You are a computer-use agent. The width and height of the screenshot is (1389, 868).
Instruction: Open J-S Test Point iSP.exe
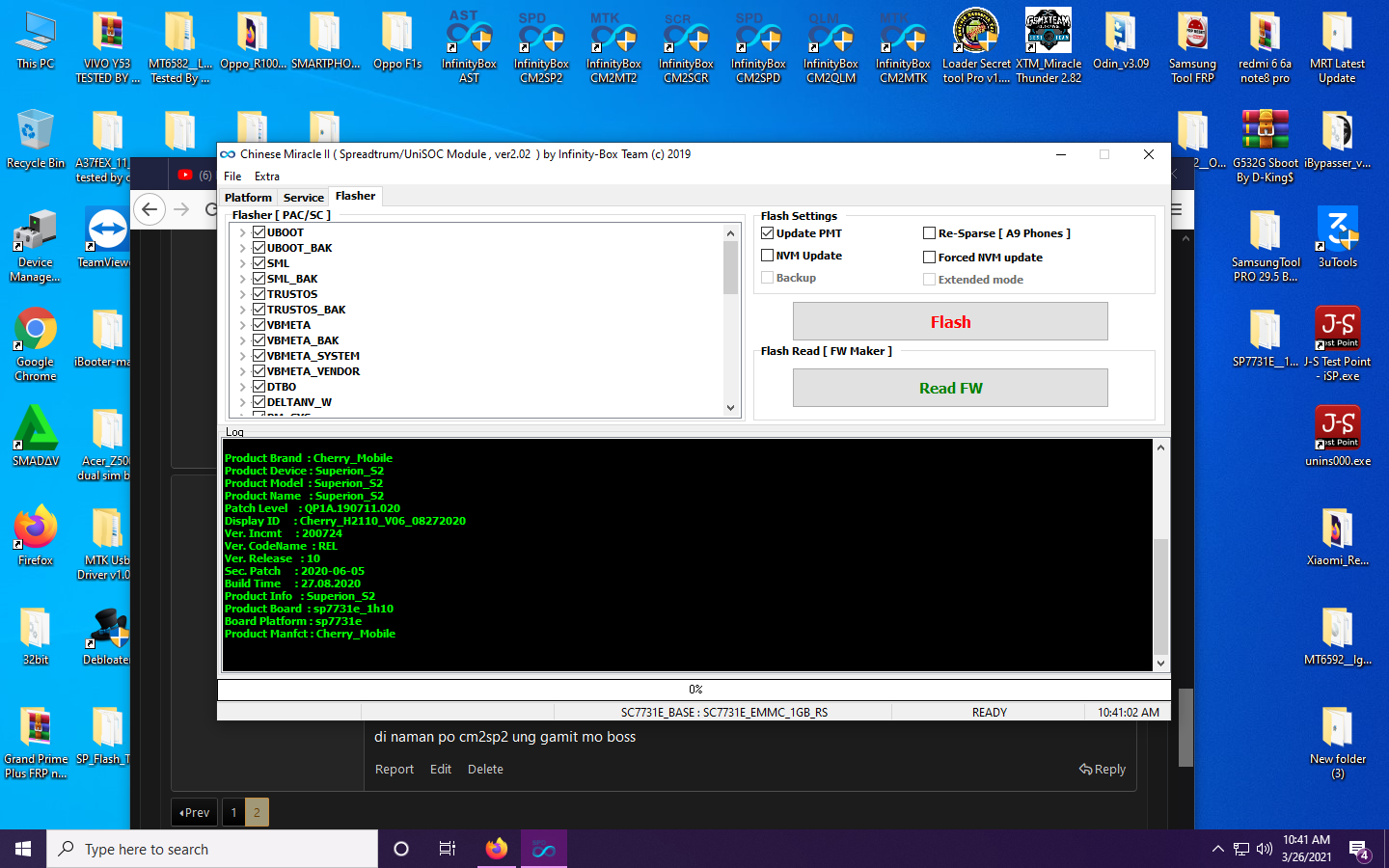coord(1338,343)
